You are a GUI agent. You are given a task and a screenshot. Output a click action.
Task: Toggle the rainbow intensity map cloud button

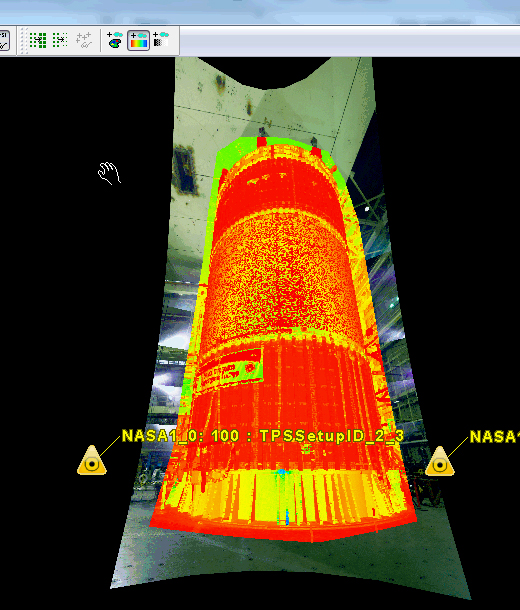138,40
